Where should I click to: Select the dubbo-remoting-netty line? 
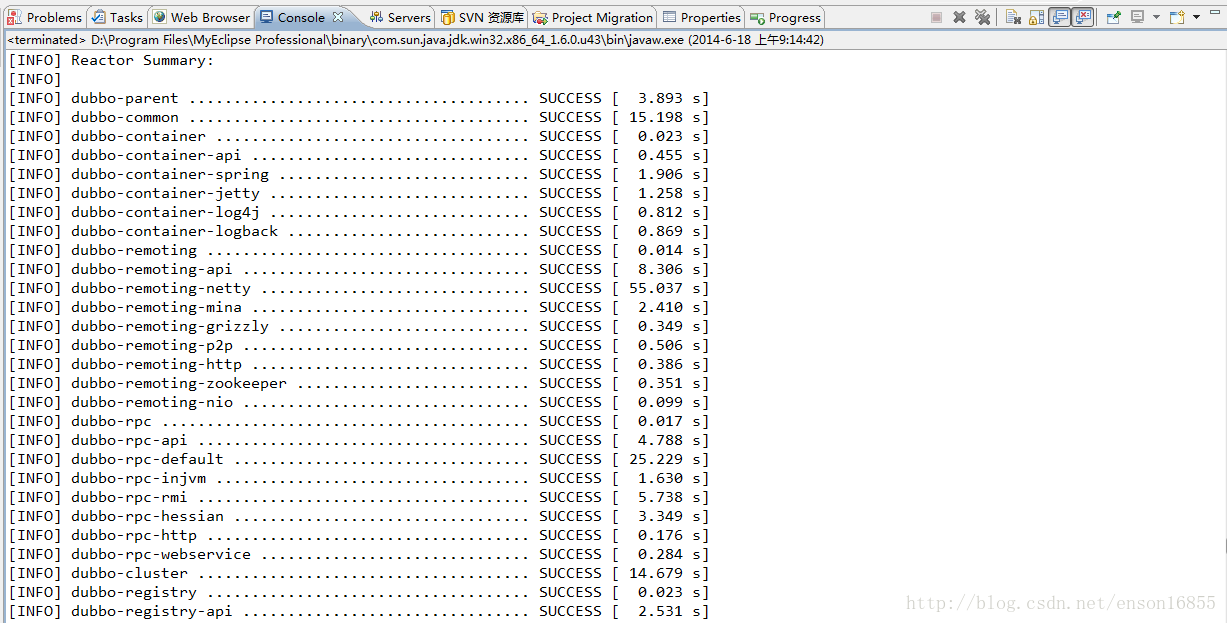coord(359,288)
